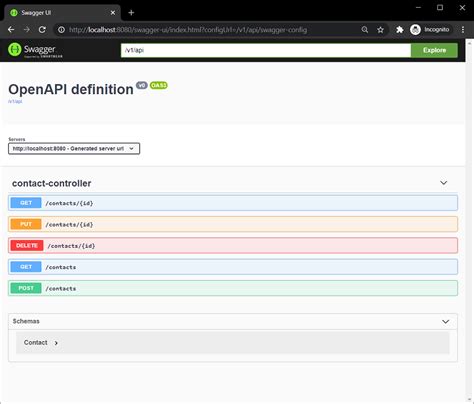Viewport: 474px width, 404px height.
Task: Open the Servers dropdown
Action: (x=74, y=149)
